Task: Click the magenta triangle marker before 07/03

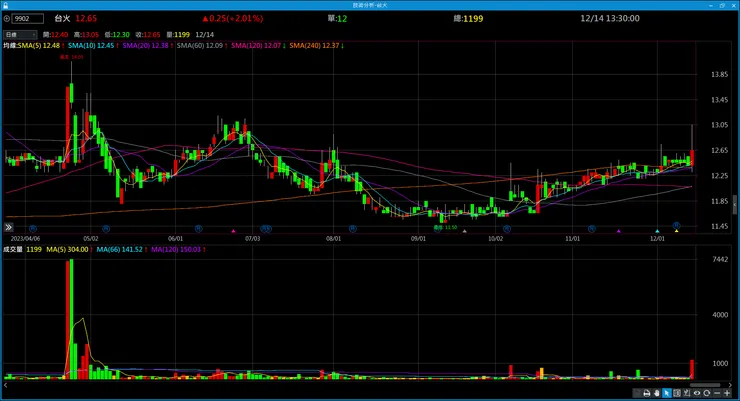Action: (x=233, y=231)
